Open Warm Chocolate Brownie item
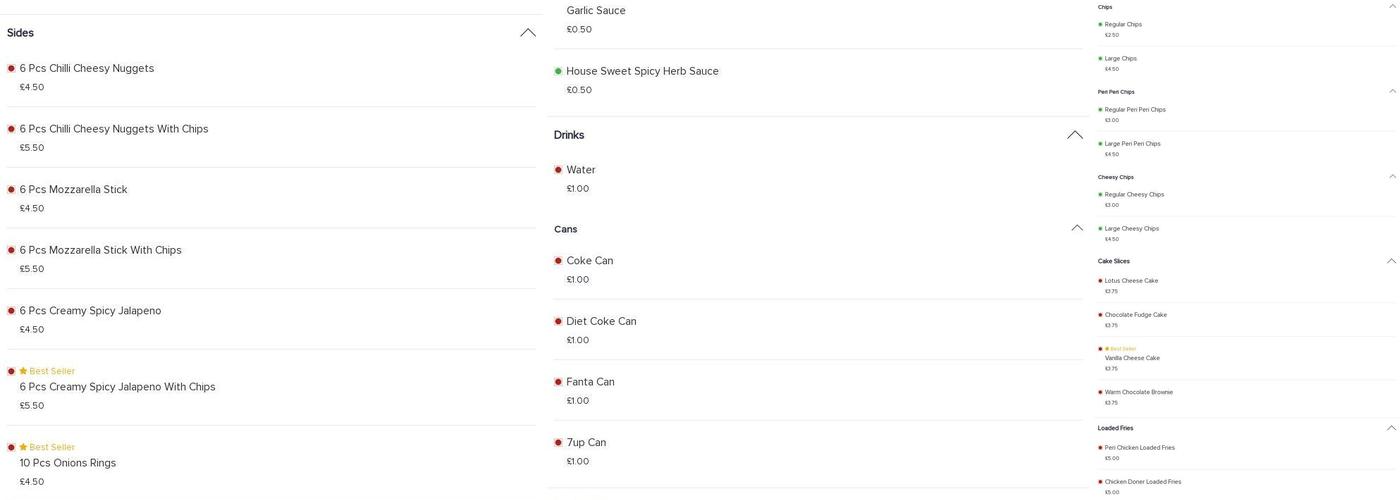Screen dimensions: 1400x500 pos(1138,392)
